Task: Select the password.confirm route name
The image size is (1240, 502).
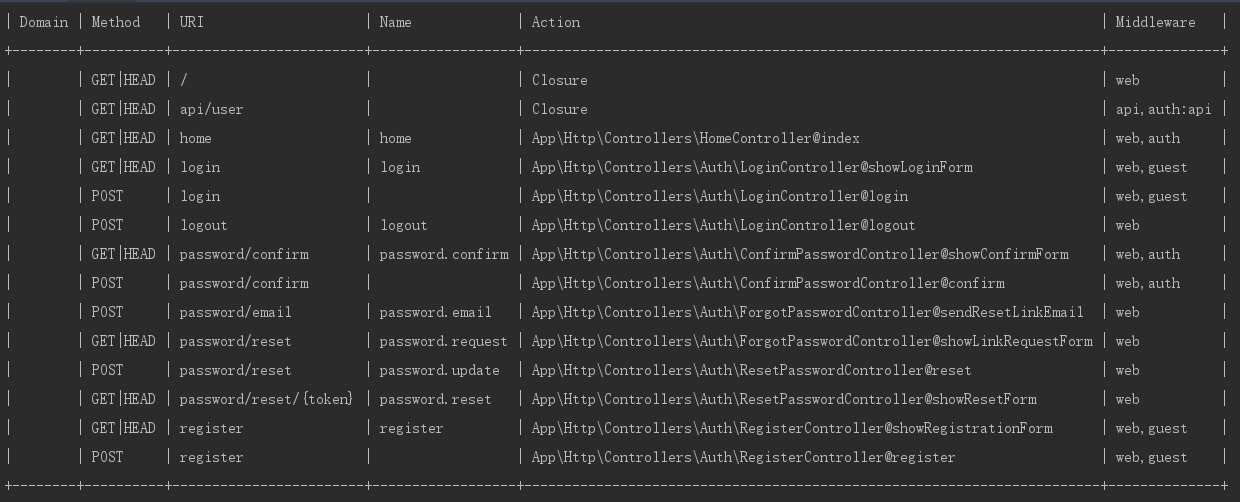Action: pos(444,254)
